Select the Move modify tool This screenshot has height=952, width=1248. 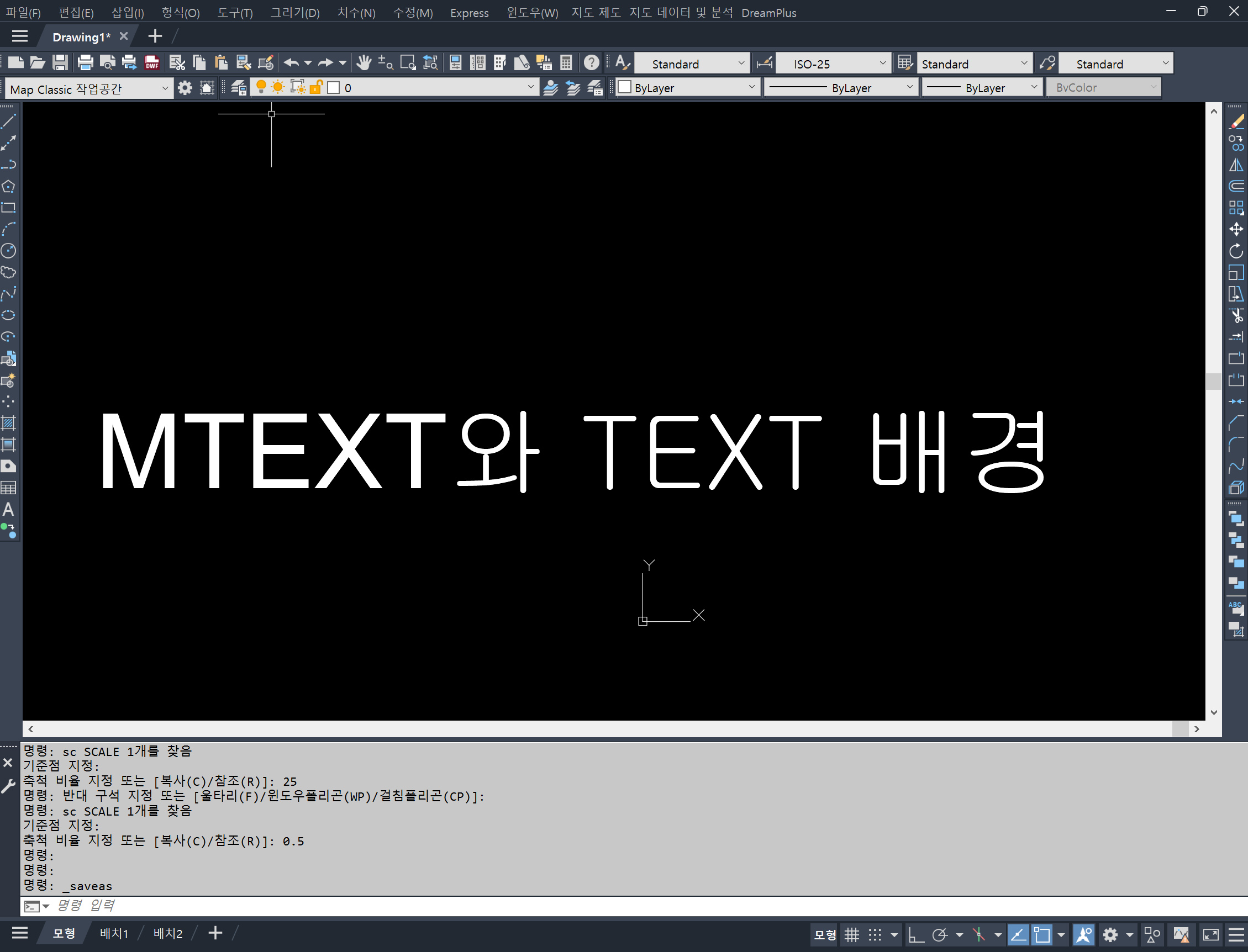coord(1236,230)
